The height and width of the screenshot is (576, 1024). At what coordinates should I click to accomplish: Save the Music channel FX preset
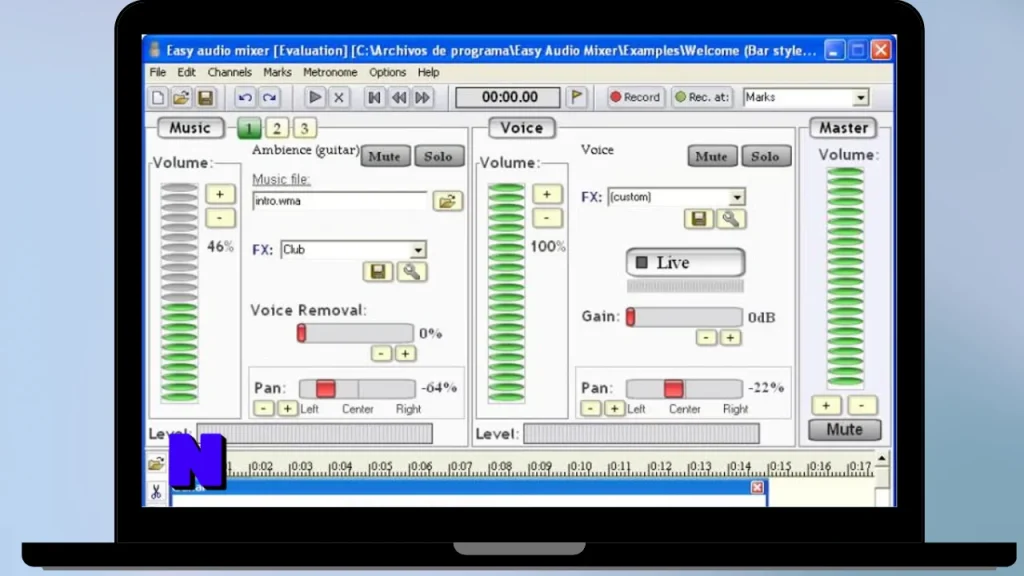pyautogui.click(x=378, y=272)
